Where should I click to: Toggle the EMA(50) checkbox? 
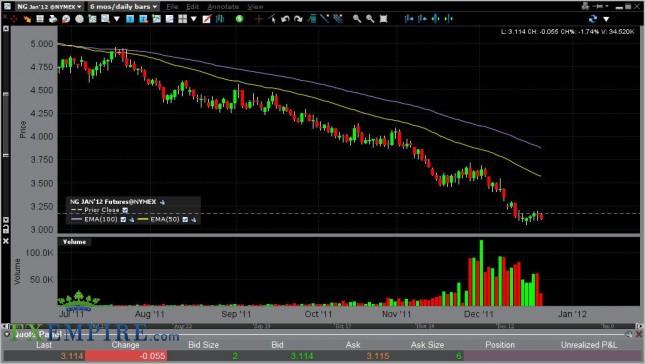pos(185,220)
